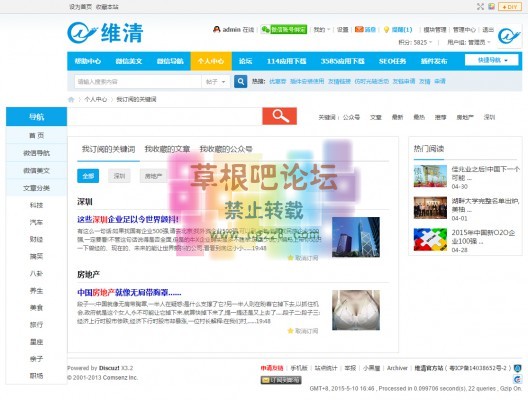528x400 pixels.
Task: Open the article titled 这些深圳企业足以令世界颤抖!
Action: [x=128, y=220]
